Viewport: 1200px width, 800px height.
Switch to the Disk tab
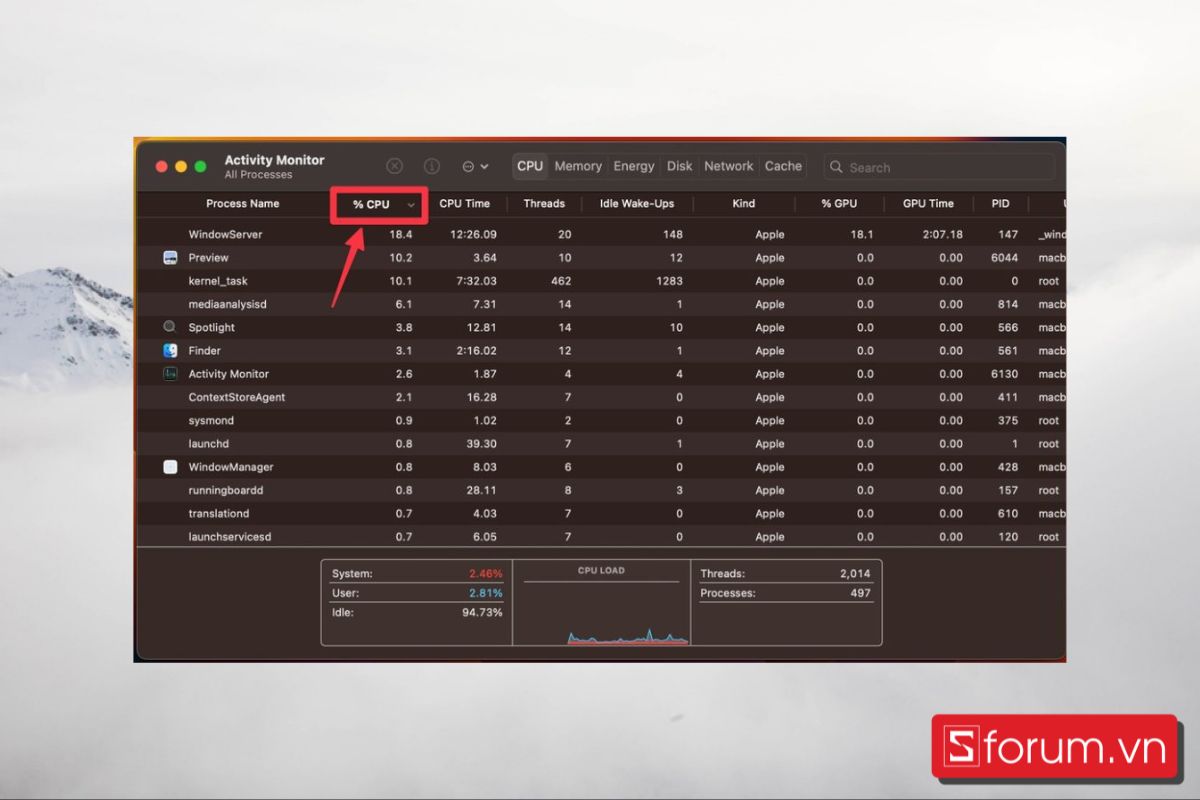680,166
